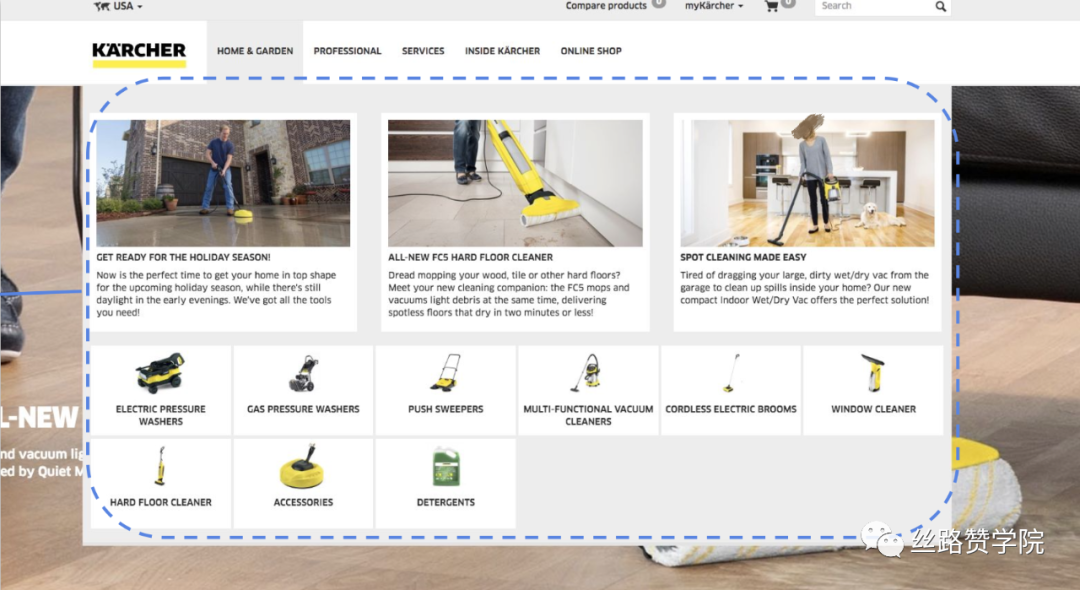
Task: Switch to the Online Shop menu item
Action: coord(591,51)
